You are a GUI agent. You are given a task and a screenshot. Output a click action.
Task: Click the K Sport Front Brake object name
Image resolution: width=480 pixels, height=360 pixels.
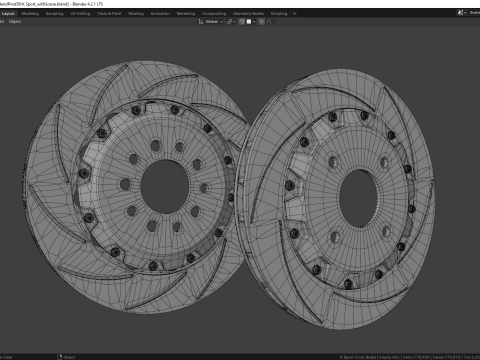click(358, 357)
